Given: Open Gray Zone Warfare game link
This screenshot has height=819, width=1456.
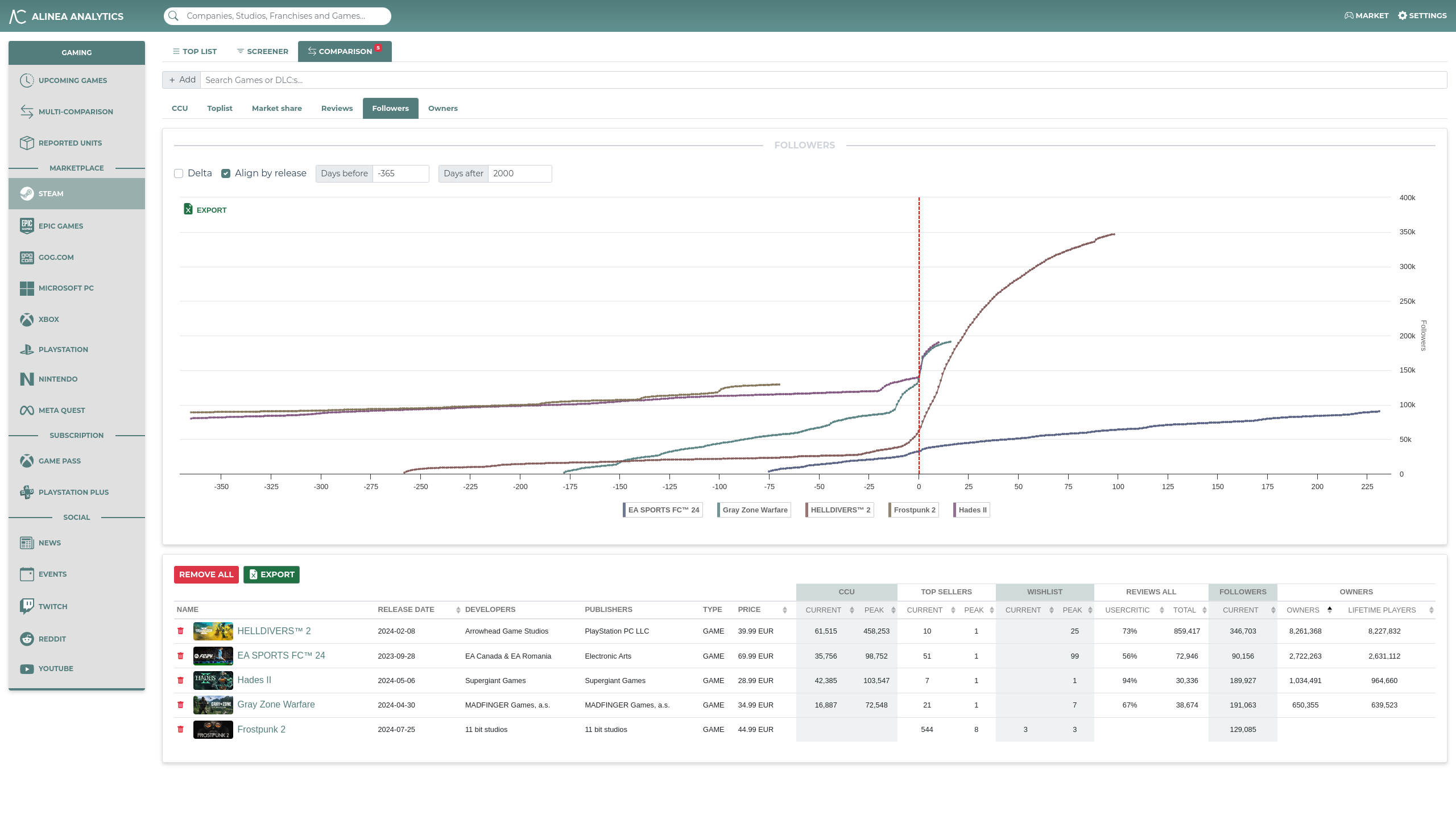Looking at the screenshot, I should [x=276, y=704].
